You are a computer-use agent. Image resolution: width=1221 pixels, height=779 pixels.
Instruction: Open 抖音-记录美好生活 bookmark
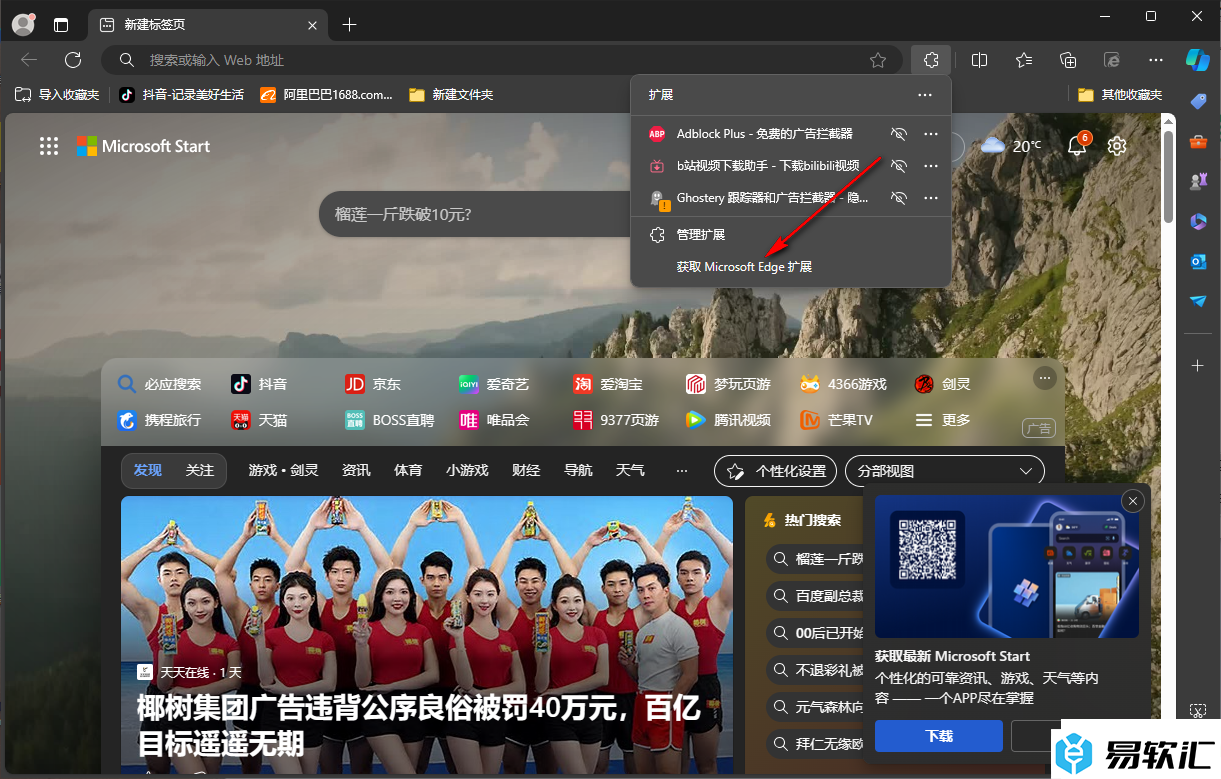tap(181, 94)
